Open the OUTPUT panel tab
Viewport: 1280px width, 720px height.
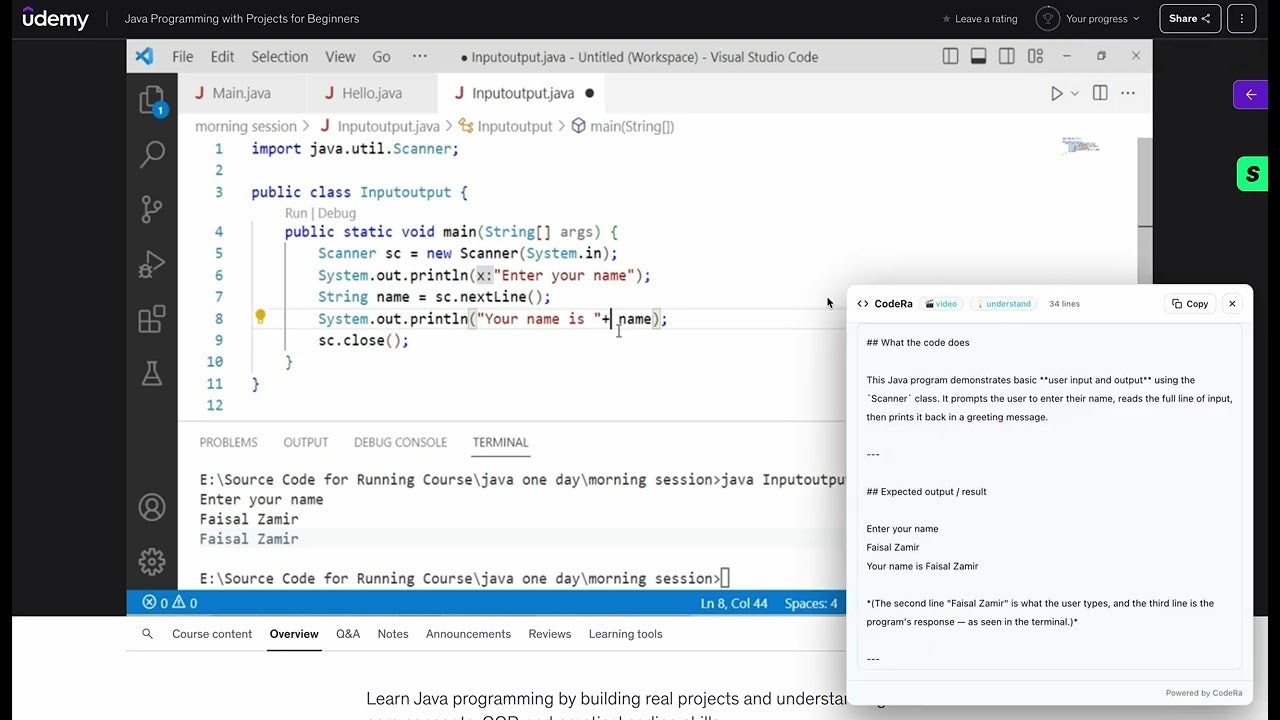click(305, 442)
